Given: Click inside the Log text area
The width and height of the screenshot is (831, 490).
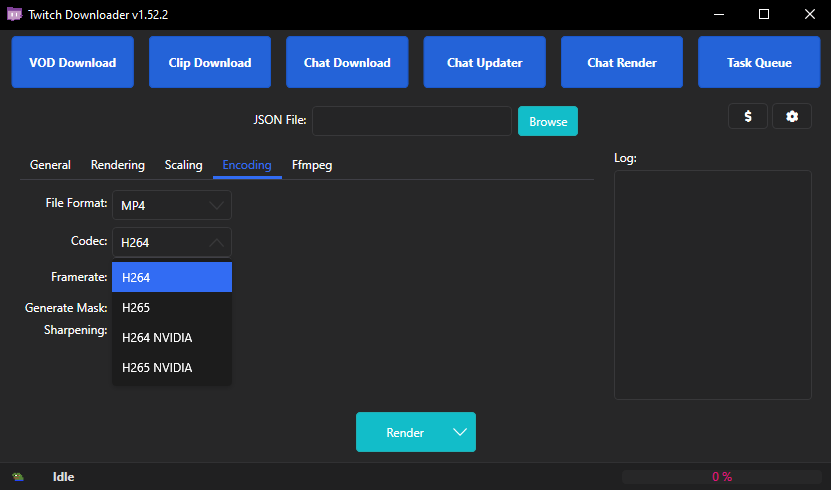Looking at the screenshot, I should pyautogui.click(x=713, y=285).
